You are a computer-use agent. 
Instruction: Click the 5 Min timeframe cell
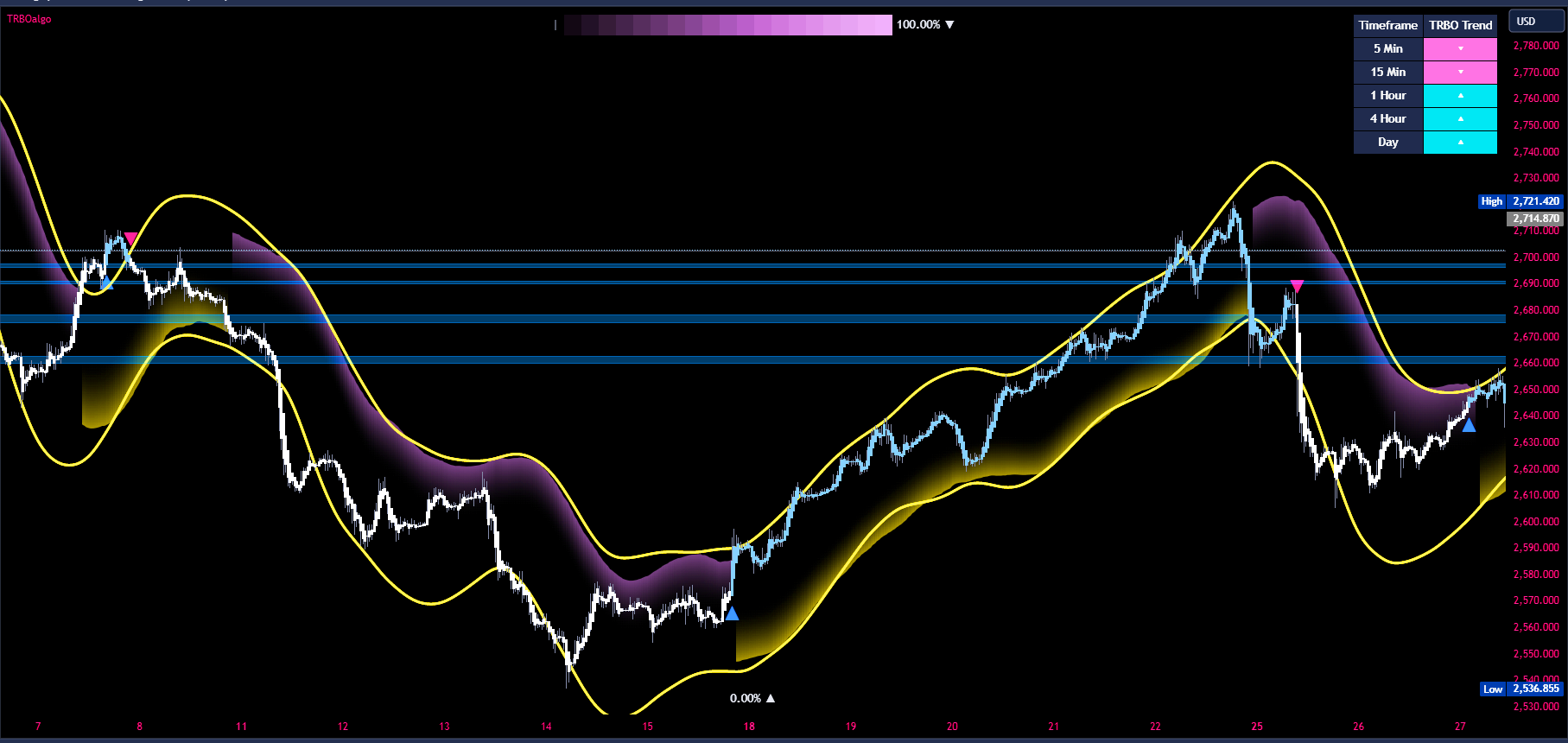click(1388, 48)
